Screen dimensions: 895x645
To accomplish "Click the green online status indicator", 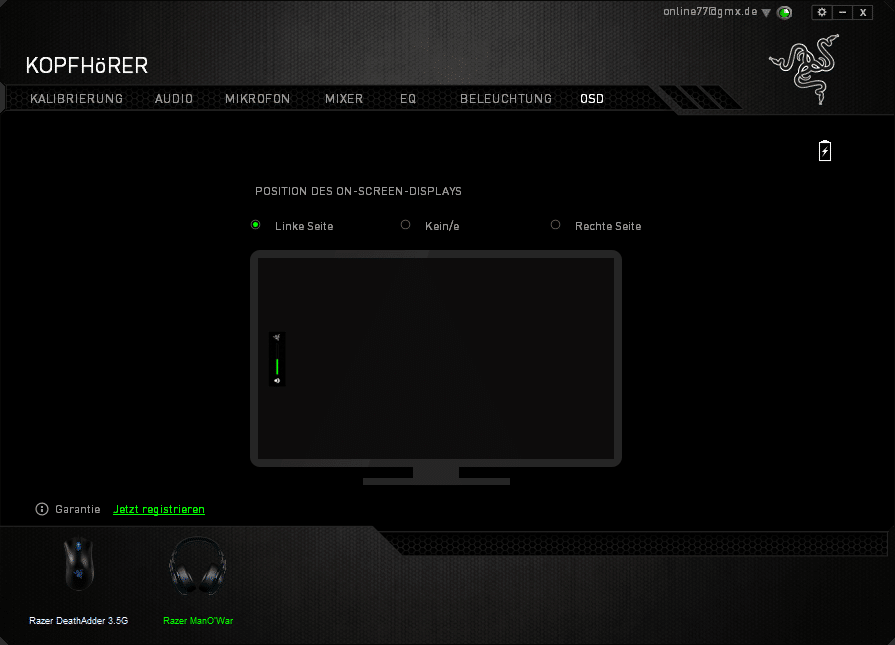I will (785, 13).
